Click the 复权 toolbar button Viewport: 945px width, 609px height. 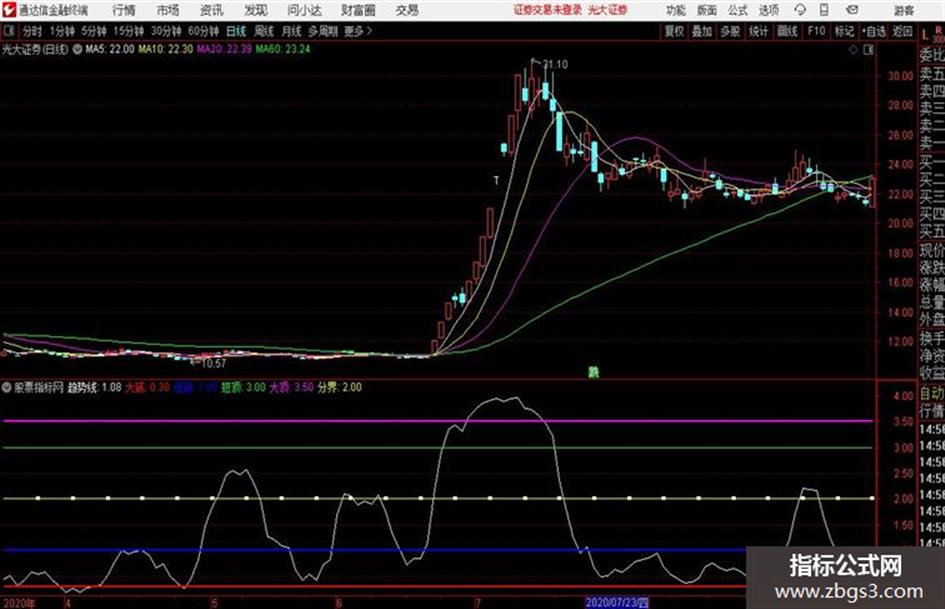click(674, 31)
